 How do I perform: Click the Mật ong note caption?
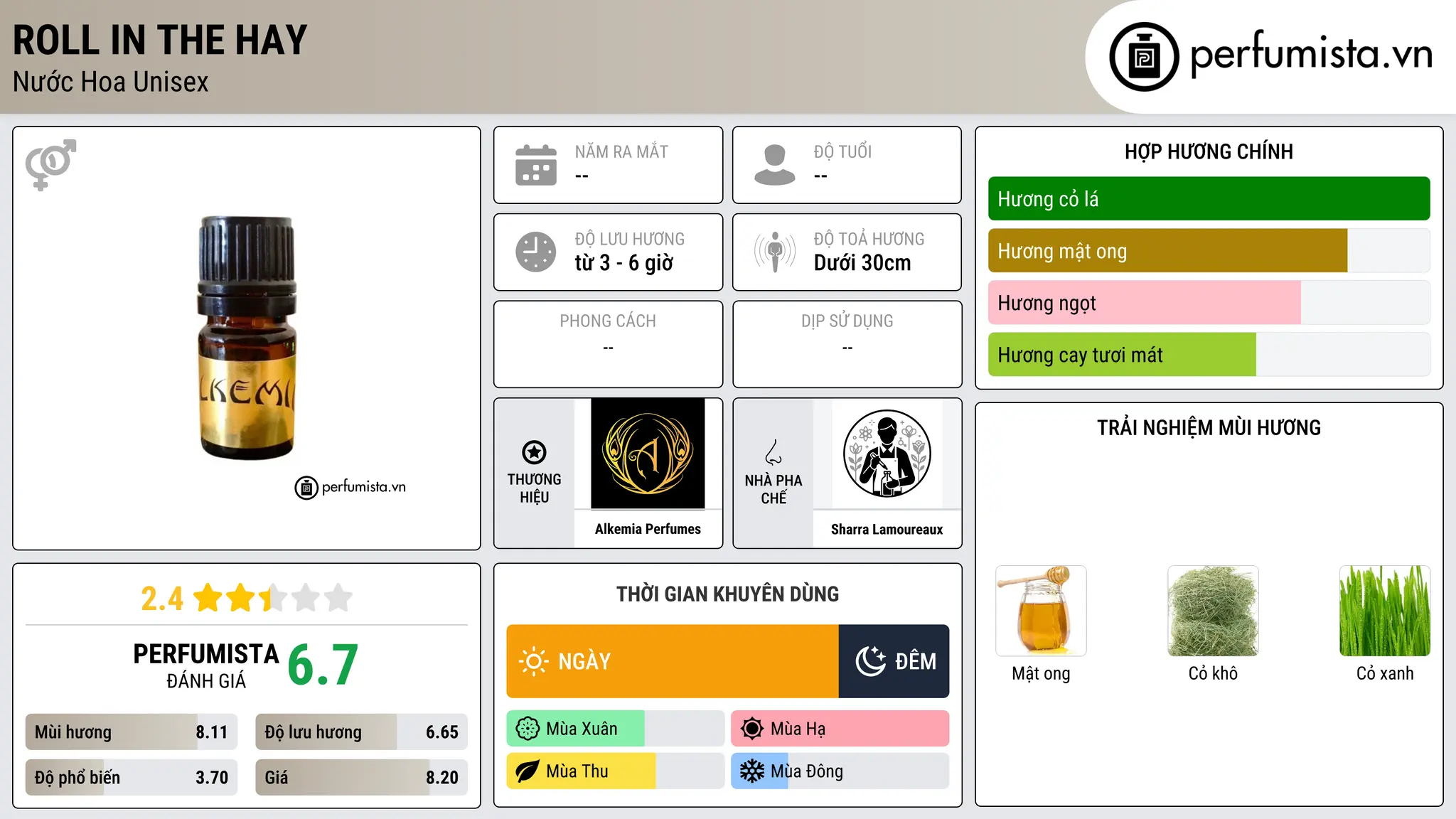tap(1041, 674)
